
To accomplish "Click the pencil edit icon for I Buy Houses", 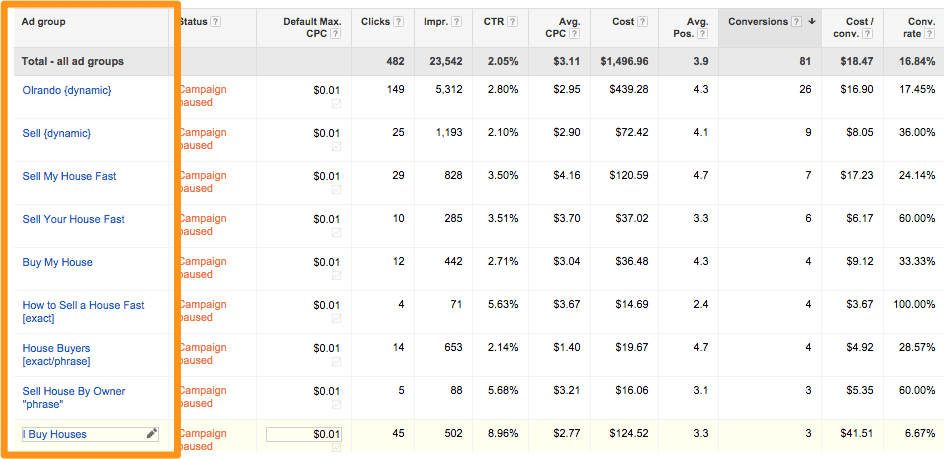I will pyautogui.click(x=152, y=434).
